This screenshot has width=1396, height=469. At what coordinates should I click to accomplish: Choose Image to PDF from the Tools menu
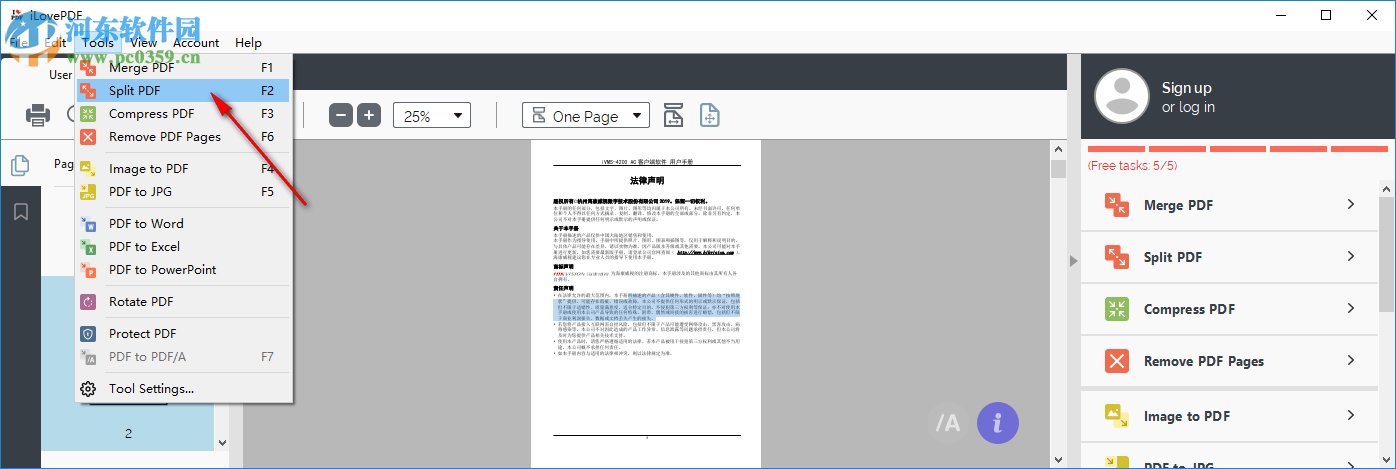183,169
